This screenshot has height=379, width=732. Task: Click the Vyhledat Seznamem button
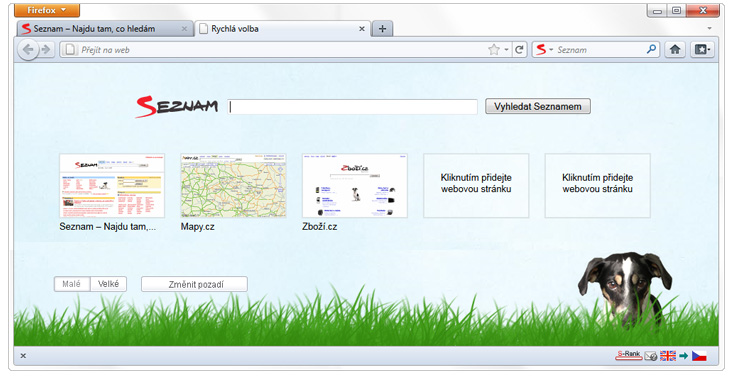(x=538, y=106)
